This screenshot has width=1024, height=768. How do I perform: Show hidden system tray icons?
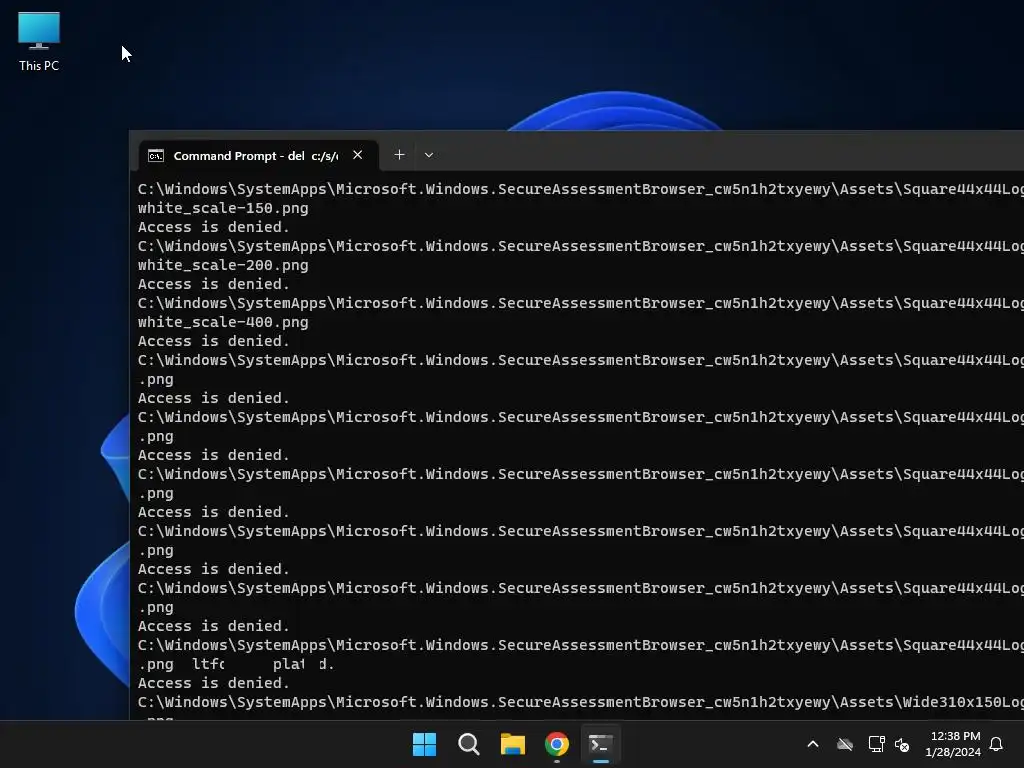click(813, 744)
